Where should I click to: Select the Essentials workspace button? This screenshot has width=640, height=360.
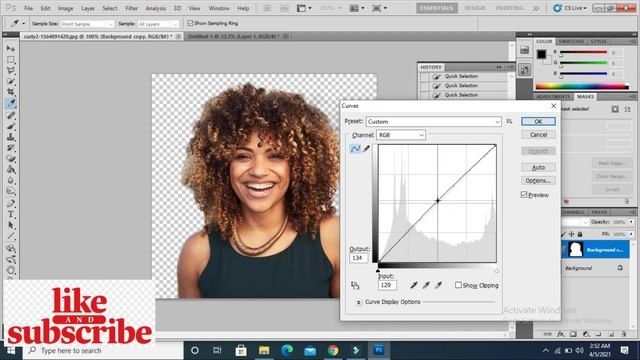point(437,8)
